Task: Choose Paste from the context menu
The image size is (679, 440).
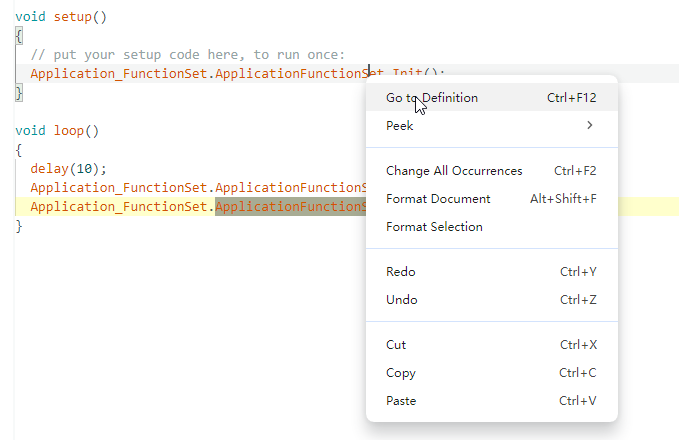Action: (491, 401)
